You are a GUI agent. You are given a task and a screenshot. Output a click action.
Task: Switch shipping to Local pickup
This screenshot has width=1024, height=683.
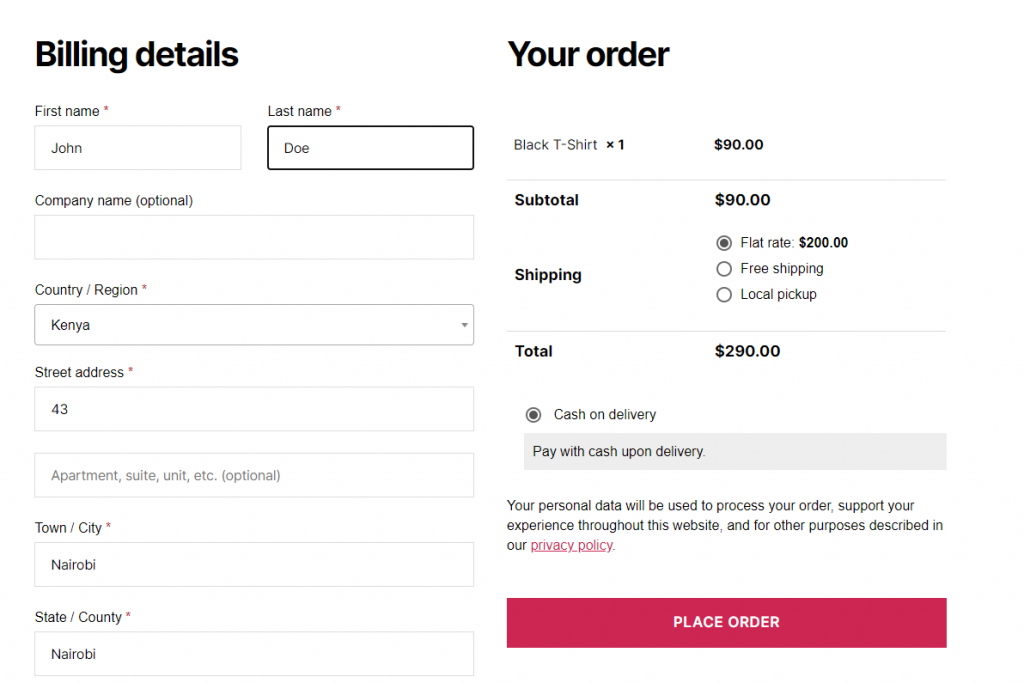(724, 294)
